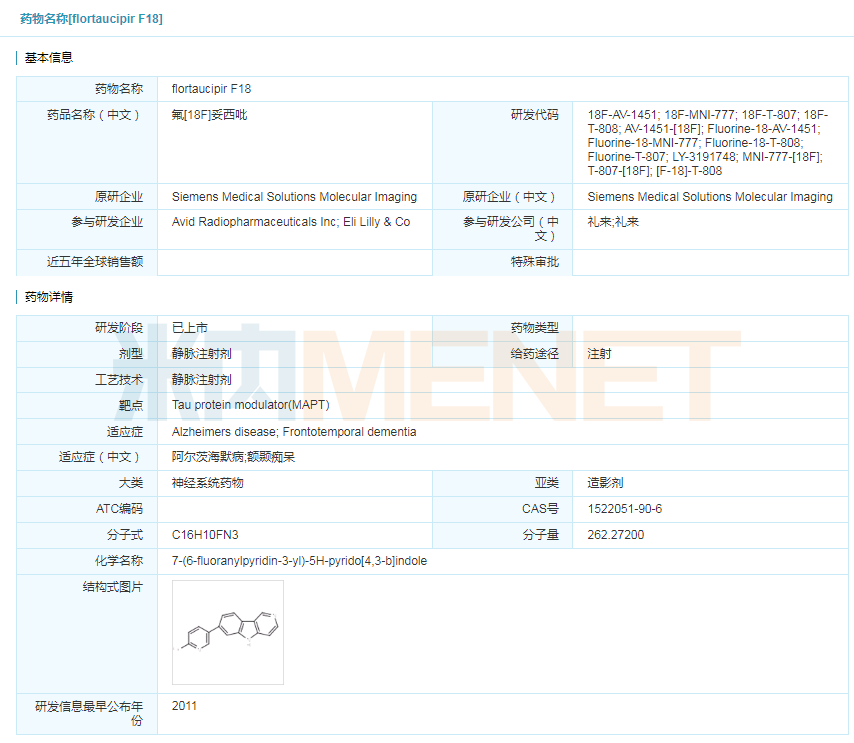Click Siemens value beside 原研企业（中文）
The height and width of the screenshot is (743, 854).
click(710, 197)
